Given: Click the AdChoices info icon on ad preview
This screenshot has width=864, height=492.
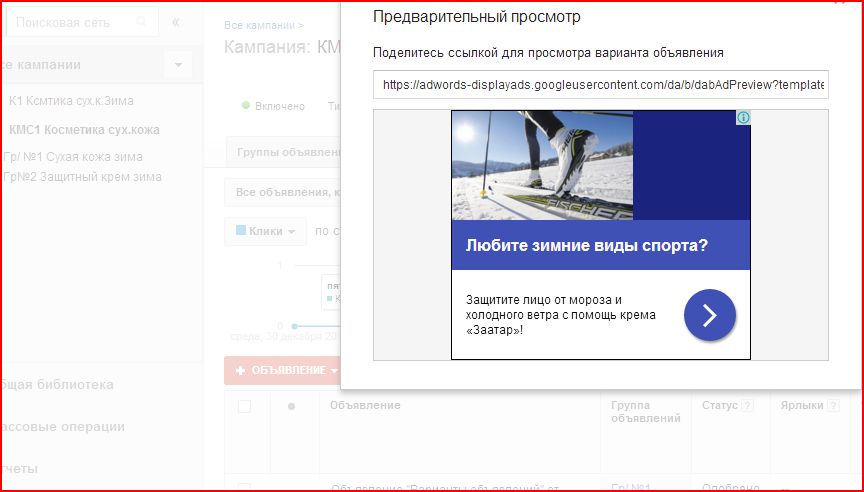Looking at the screenshot, I should (x=743, y=117).
